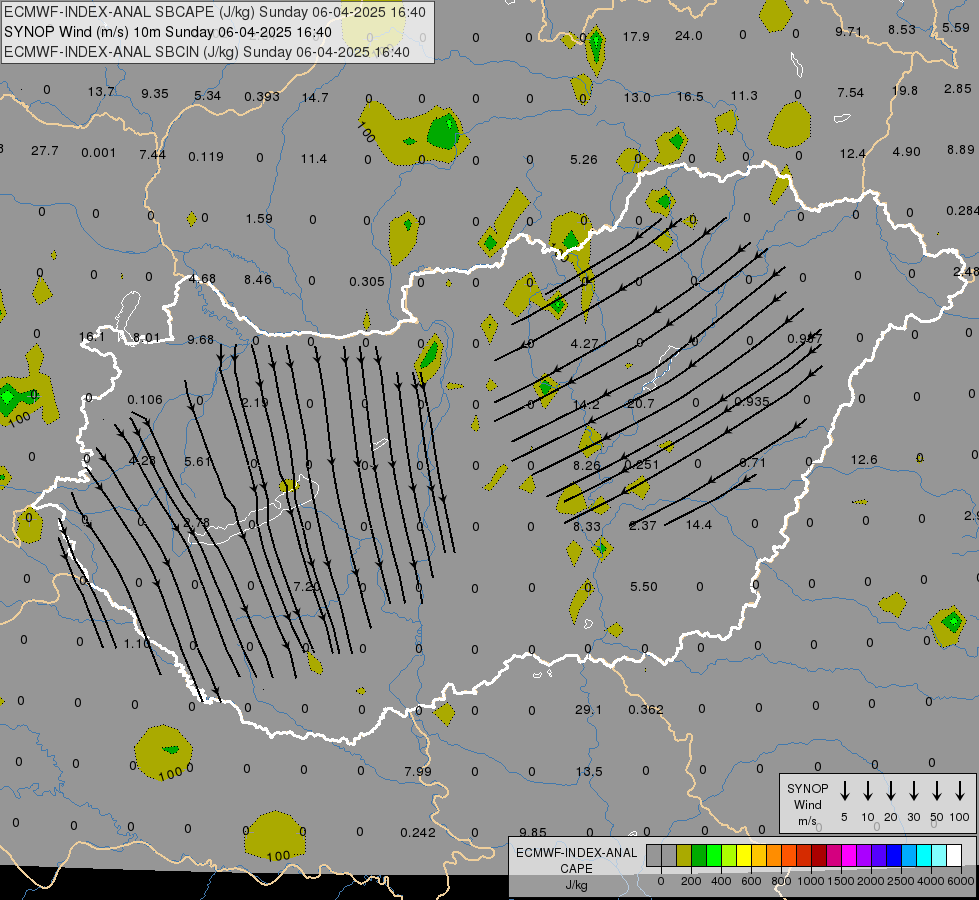Screen dimensions: 979x900
Task: Select the grid value 0.362
Action: 646,710
